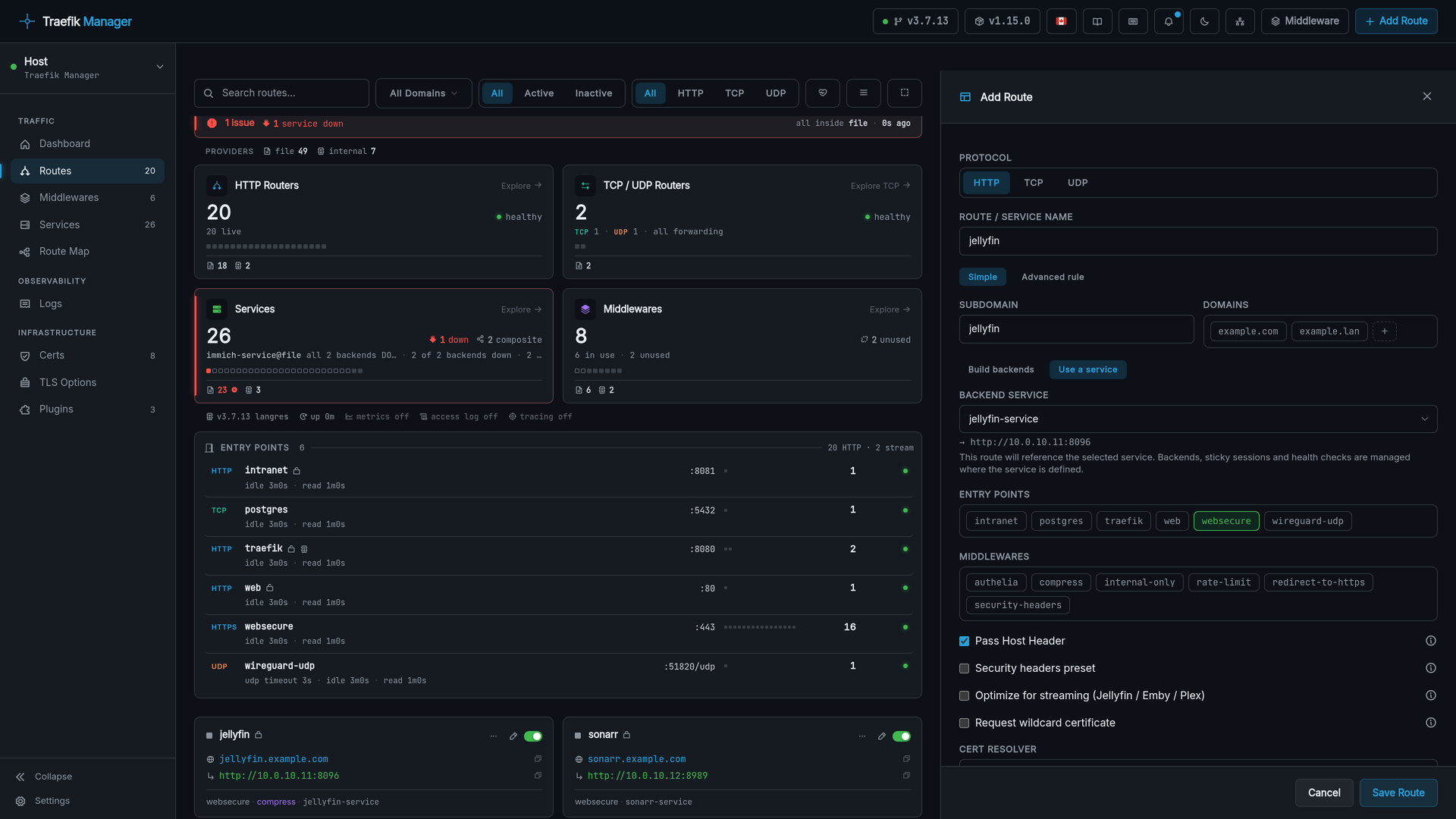This screenshot has height=819, width=1456.
Task: Collapse the sidebar
Action: click(x=44, y=777)
